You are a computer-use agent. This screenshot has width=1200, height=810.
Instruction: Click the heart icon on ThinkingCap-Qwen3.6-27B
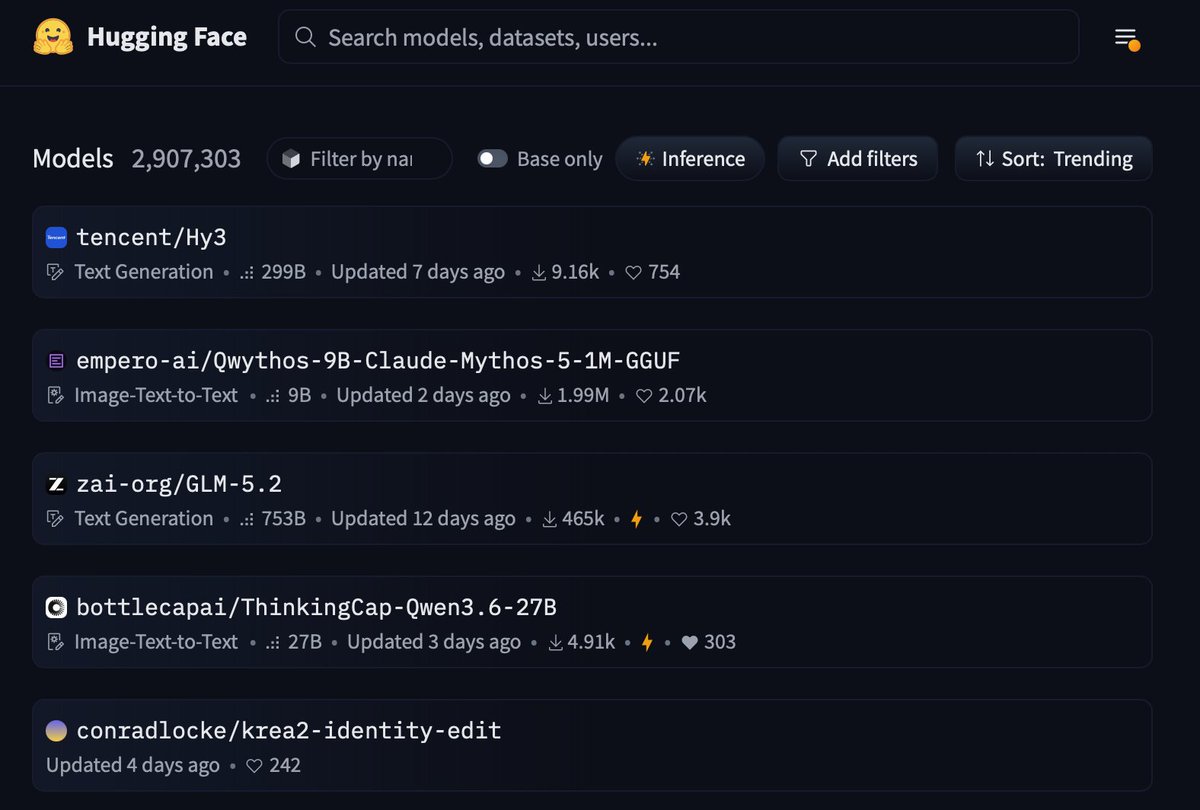click(x=689, y=642)
